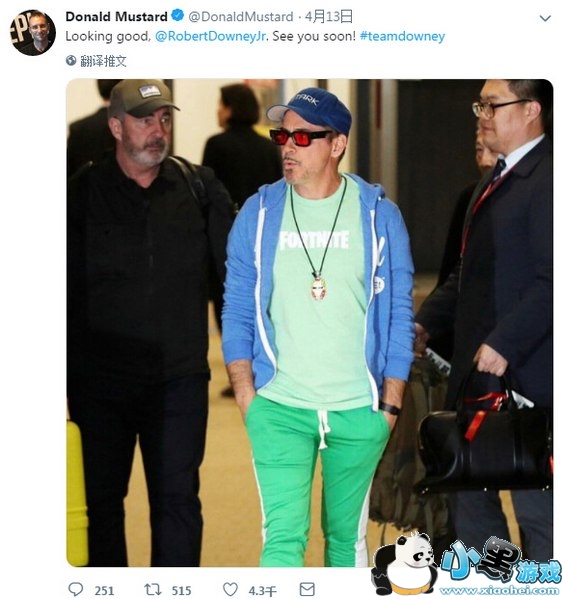
Task: Open the reply speech bubble icon
Action: 75,589
